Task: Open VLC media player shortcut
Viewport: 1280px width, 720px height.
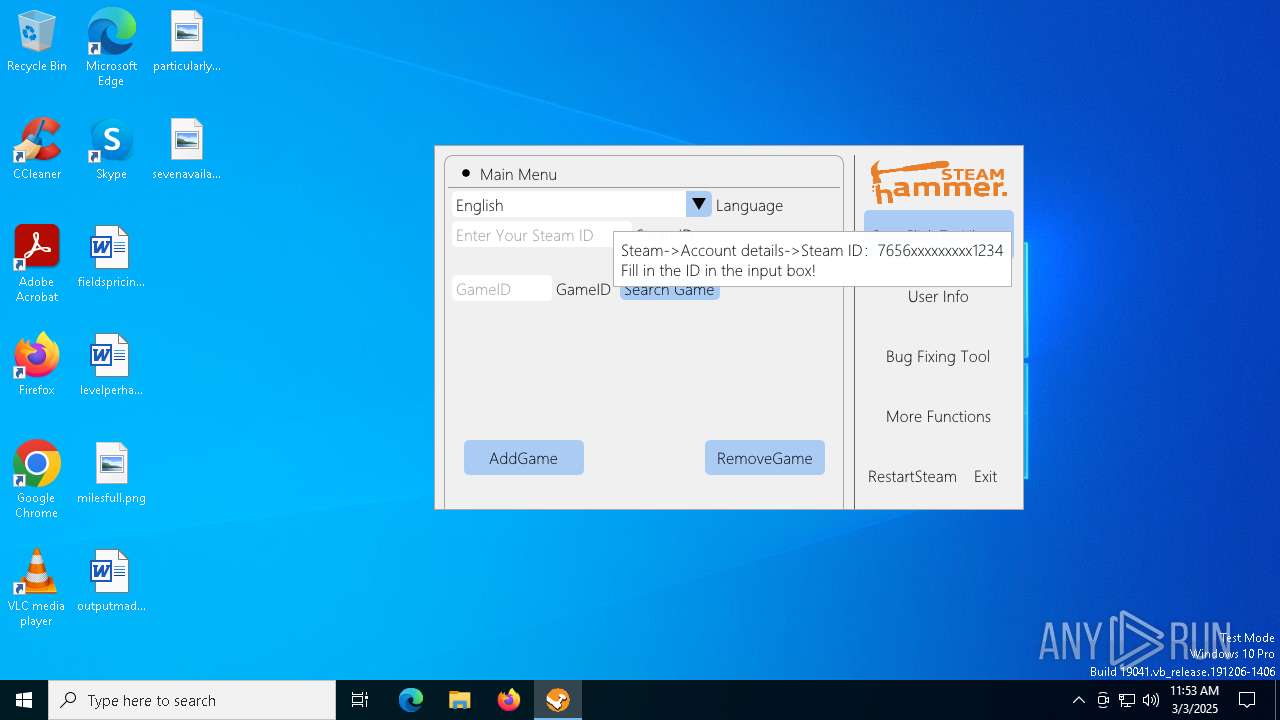Action: click(37, 588)
